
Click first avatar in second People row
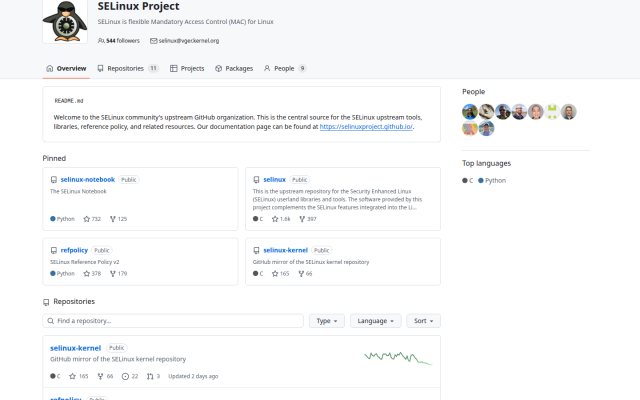(x=470, y=128)
